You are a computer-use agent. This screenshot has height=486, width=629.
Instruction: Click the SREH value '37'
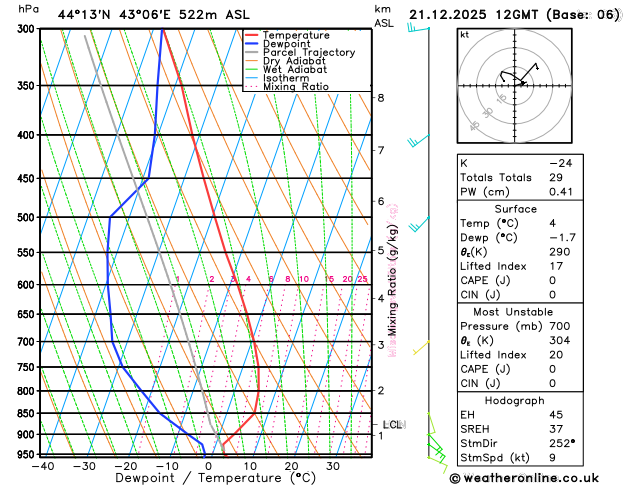[x=556, y=429]
